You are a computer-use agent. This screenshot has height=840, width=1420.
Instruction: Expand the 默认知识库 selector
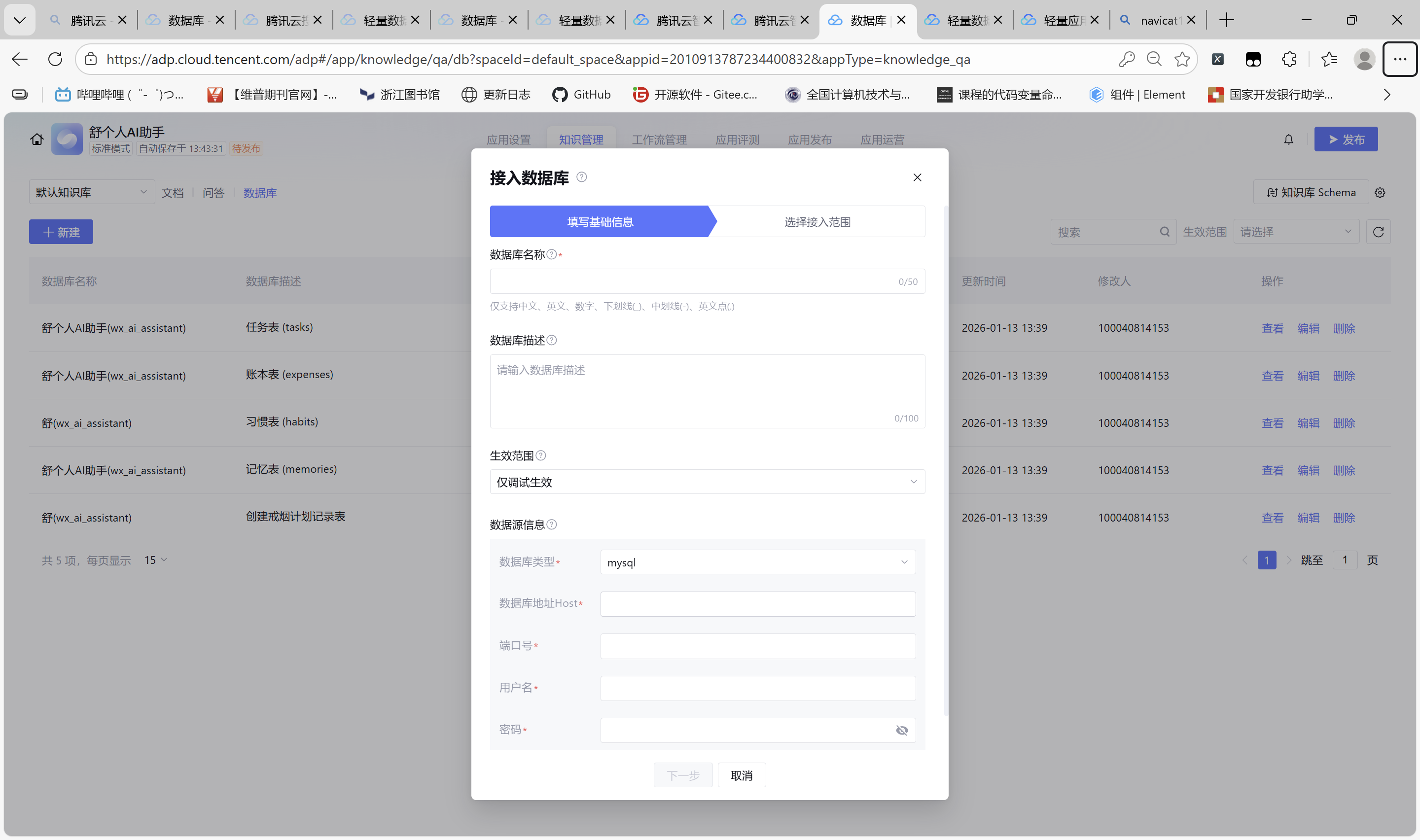(x=91, y=192)
